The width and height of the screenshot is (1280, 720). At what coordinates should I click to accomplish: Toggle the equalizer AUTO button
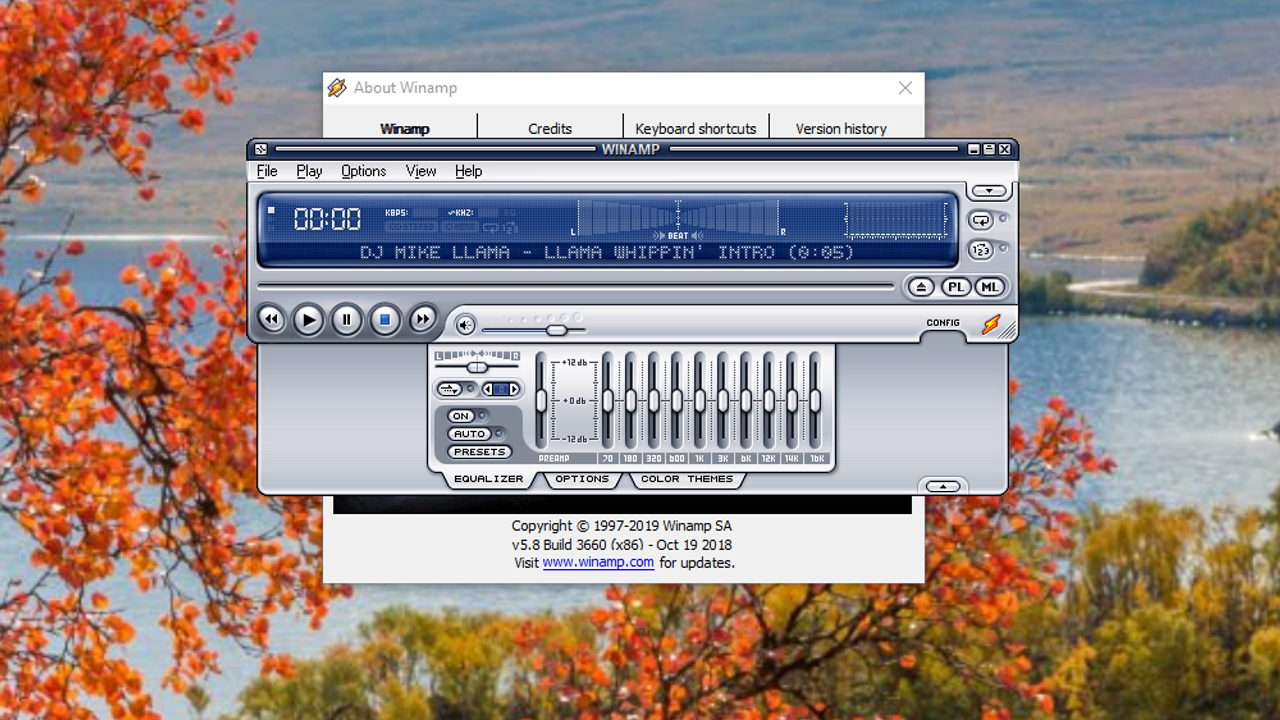click(470, 434)
